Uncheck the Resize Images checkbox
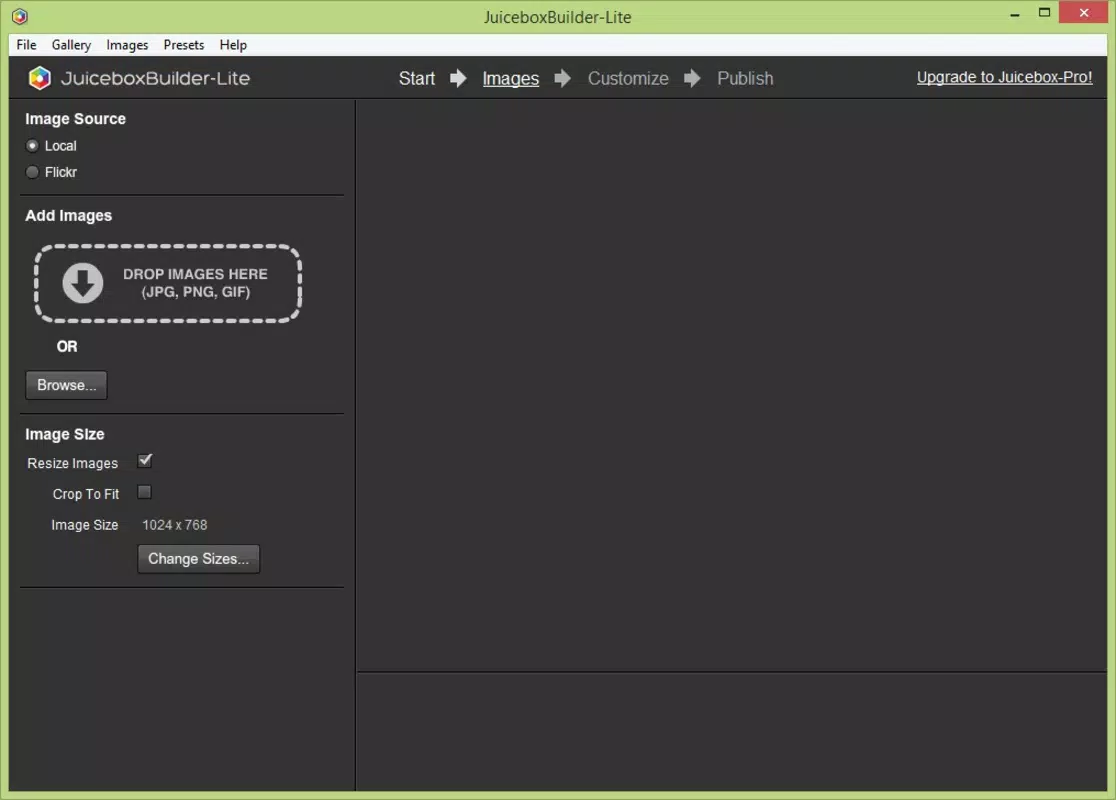The image size is (1116, 800). pos(144,460)
